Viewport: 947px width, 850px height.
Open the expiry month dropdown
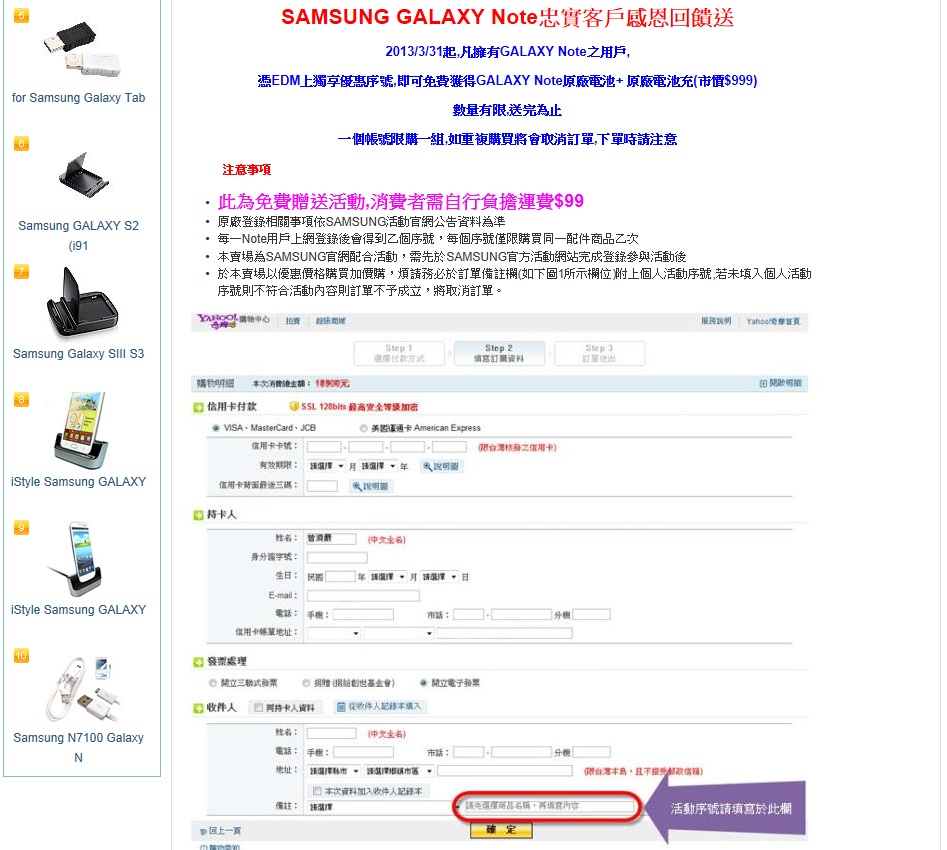coord(327,466)
